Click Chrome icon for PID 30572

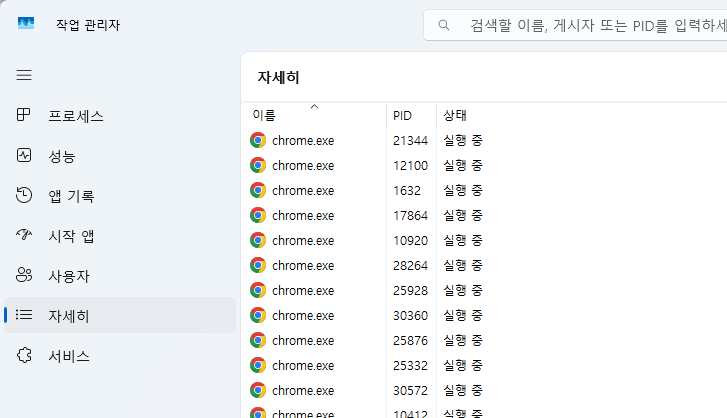click(x=258, y=390)
